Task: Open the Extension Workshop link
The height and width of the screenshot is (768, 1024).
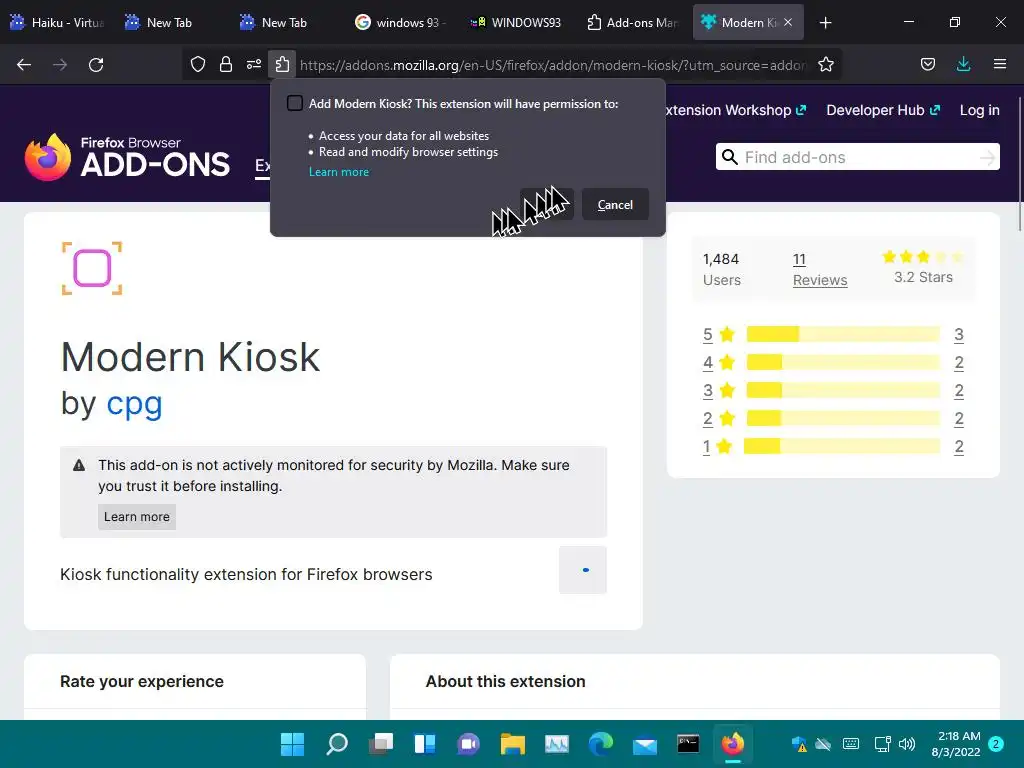Action: 735,110
